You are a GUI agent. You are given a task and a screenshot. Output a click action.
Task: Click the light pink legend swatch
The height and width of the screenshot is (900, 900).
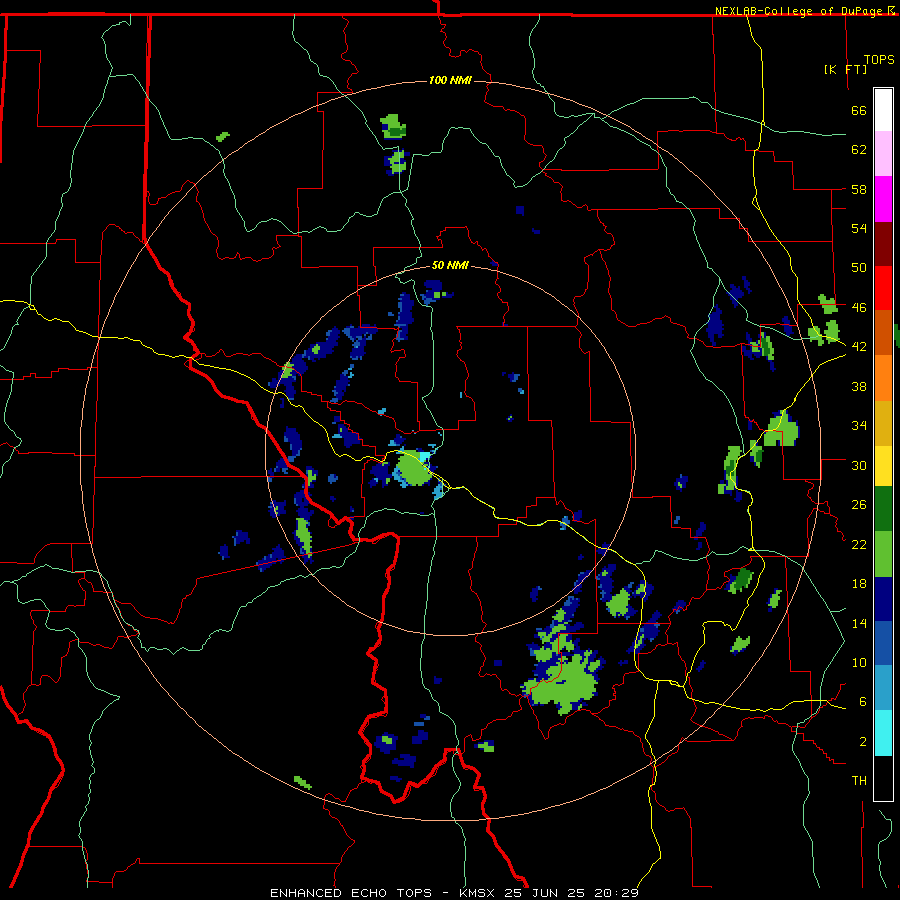click(x=883, y=154)
